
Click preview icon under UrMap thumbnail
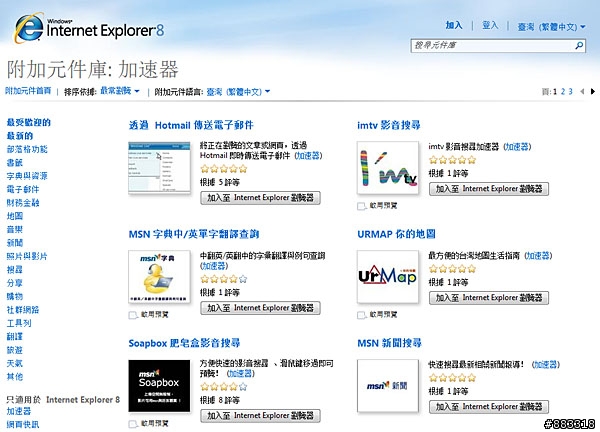click(x=362, y=315)
